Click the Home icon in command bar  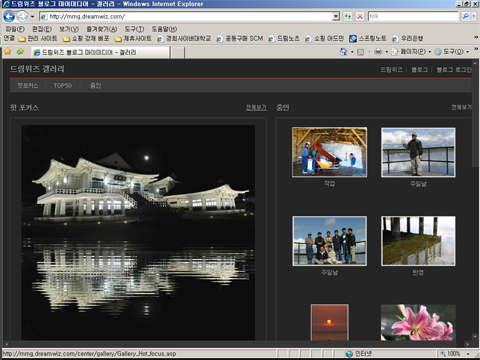coord(343,52)
